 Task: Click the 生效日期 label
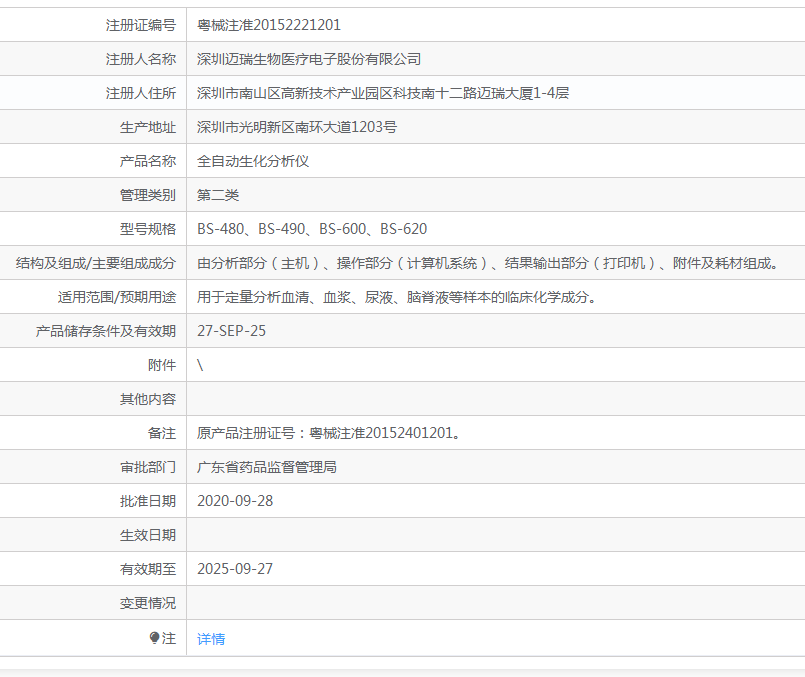(x=148, y=535)
